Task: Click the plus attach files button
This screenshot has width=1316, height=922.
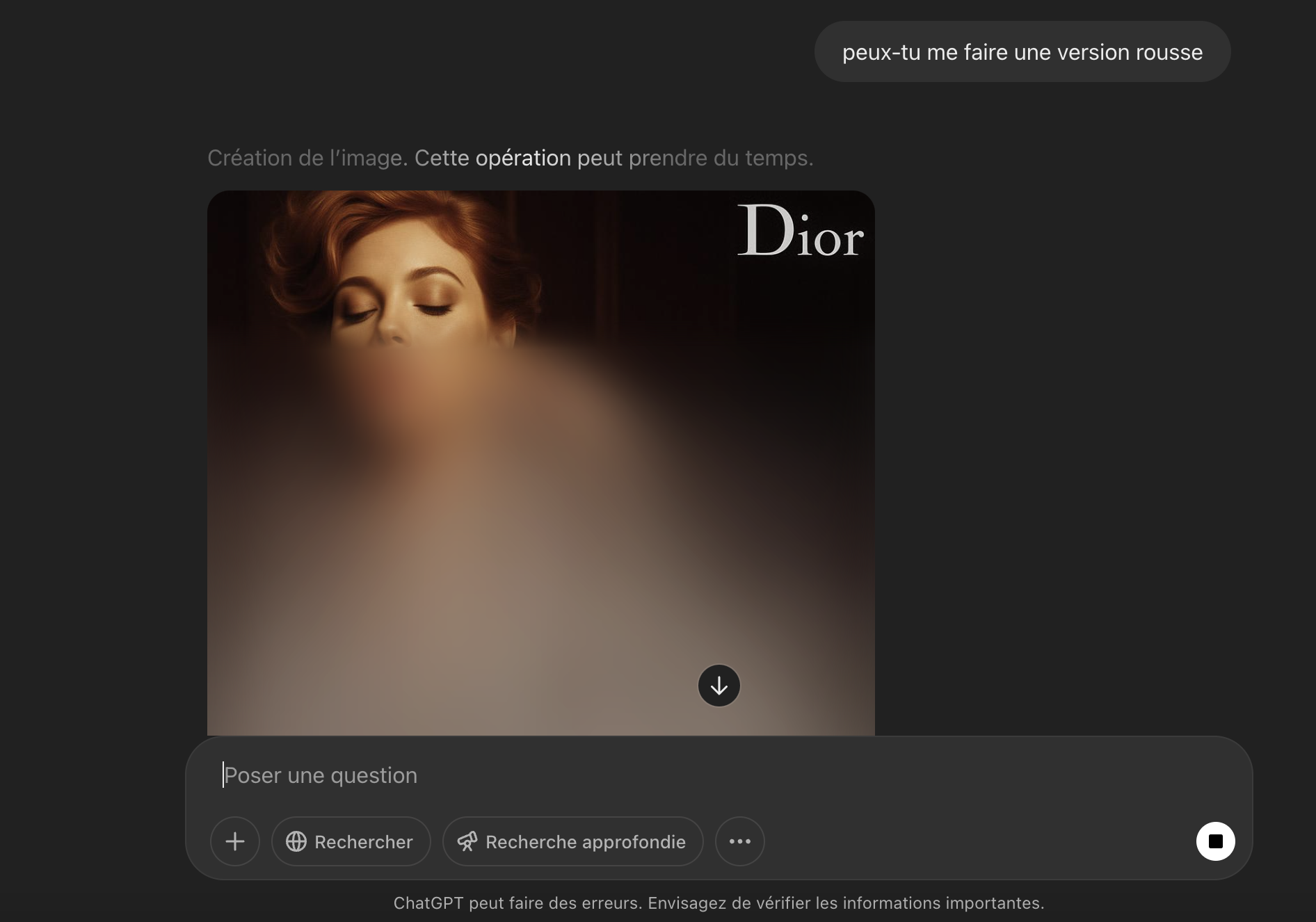Action: click(x=235, y=841)
